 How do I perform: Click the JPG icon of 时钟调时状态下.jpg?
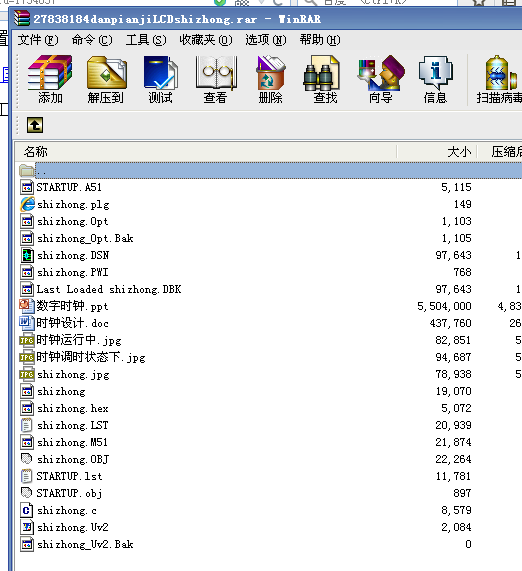pyautogui.click(x=27, y=357)
